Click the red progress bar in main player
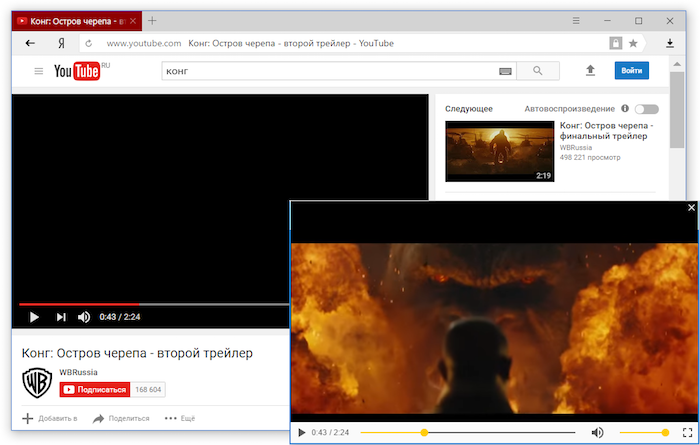This screenshot has height=445, width=700. 79,304
